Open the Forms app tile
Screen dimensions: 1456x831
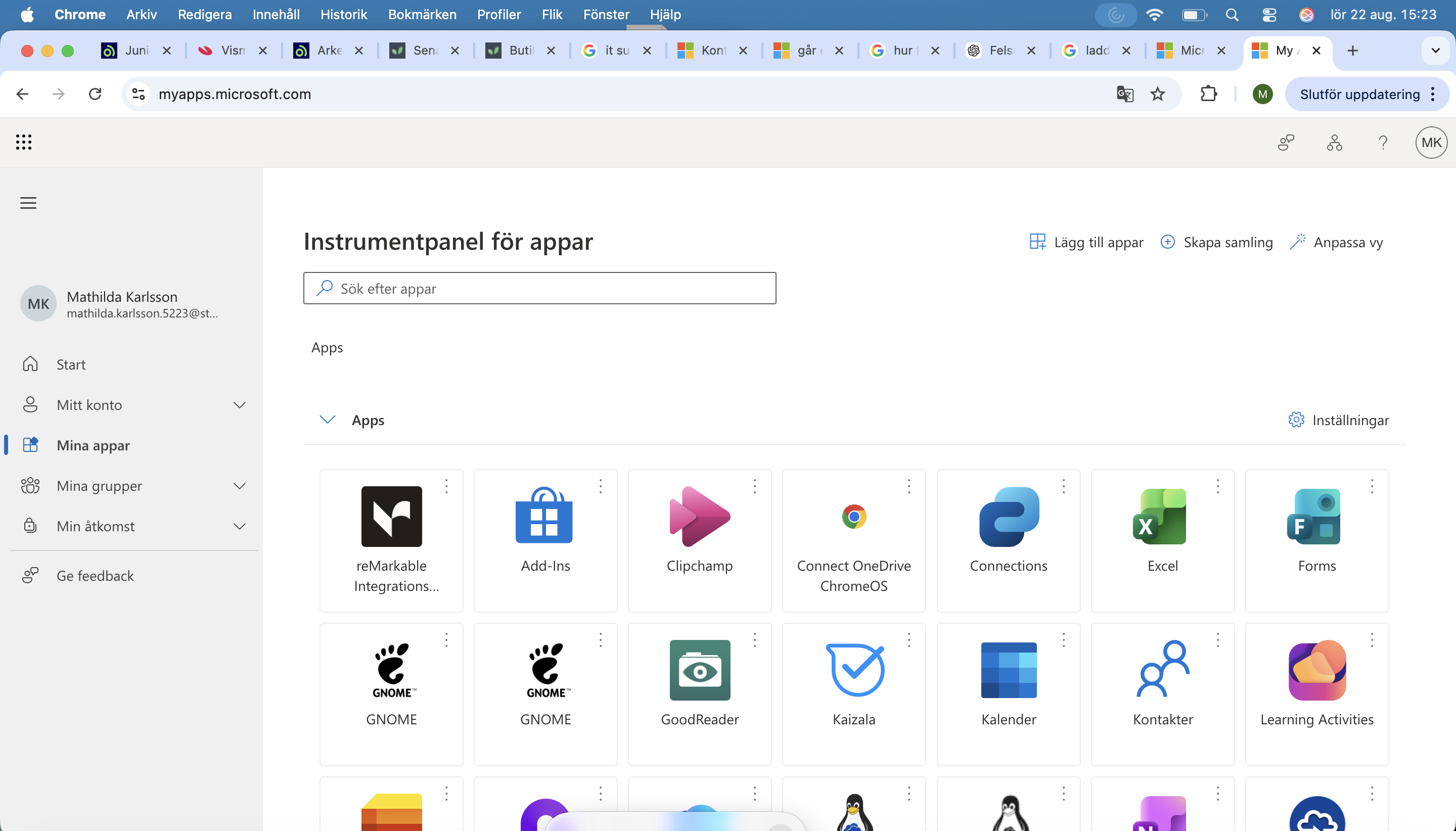1316,540
